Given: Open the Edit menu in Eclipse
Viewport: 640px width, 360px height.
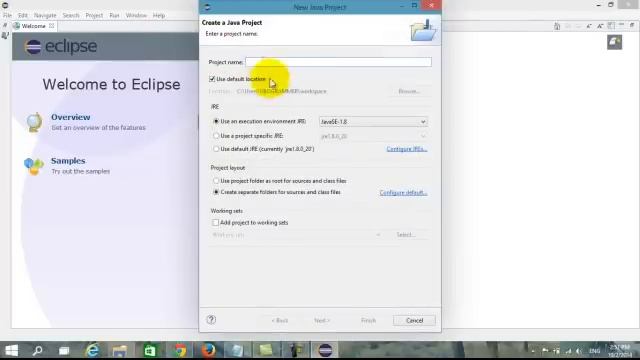Looking at the screenshot, I should pos(22,15).
